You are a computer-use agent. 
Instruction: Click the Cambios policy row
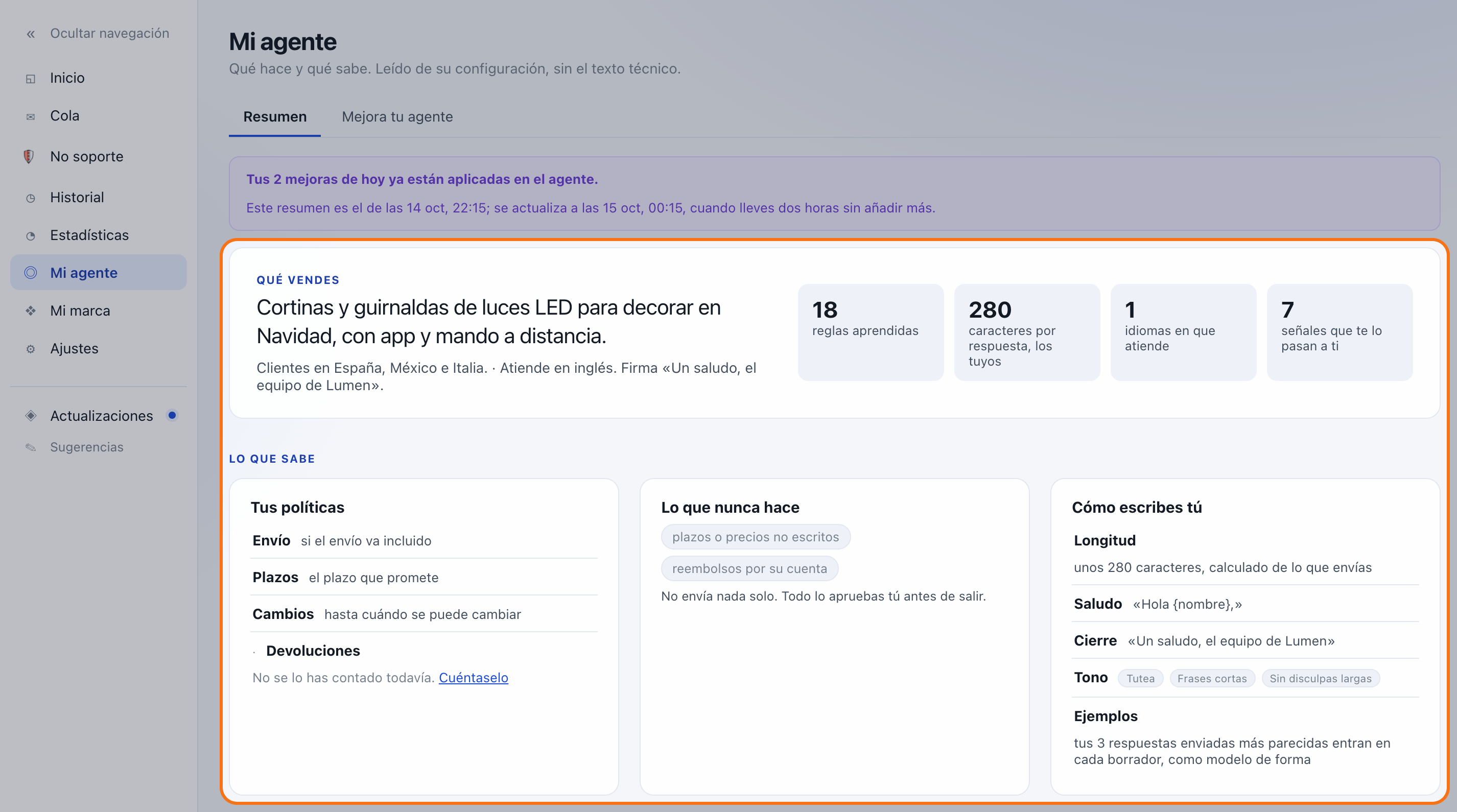(424, 614)
